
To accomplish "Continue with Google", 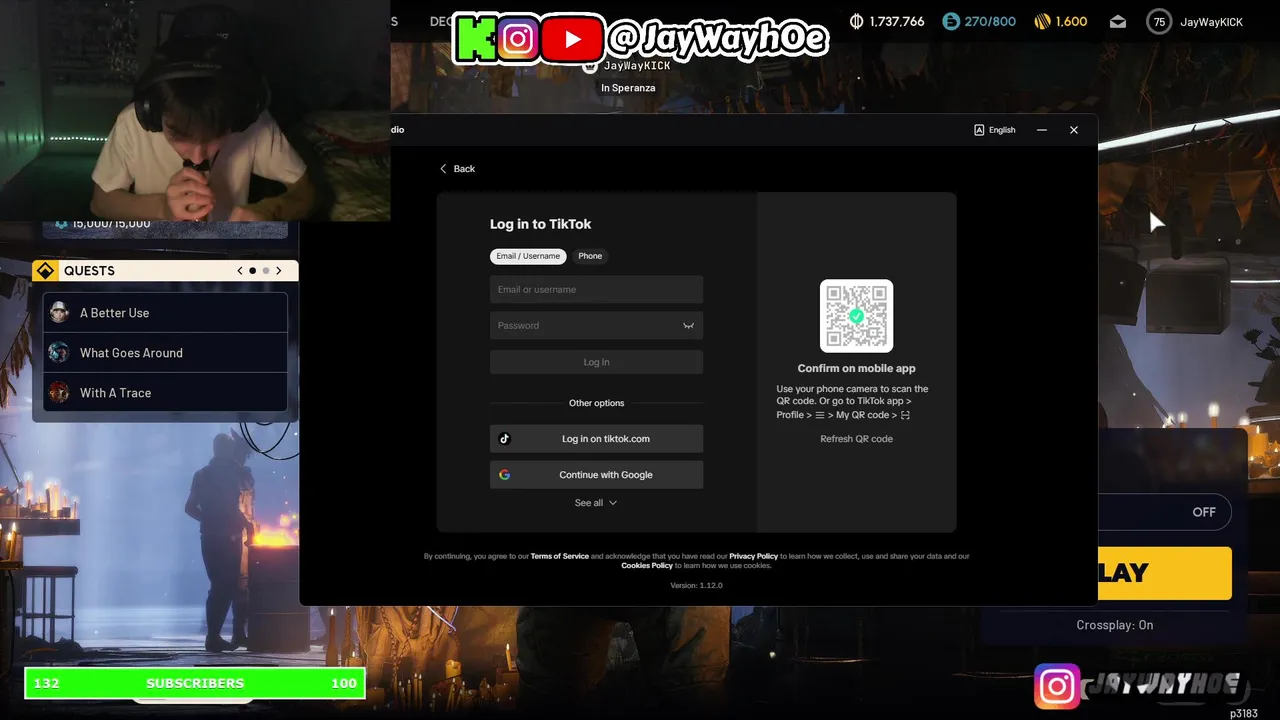I will pyautogui.click(x=596, y=475).
